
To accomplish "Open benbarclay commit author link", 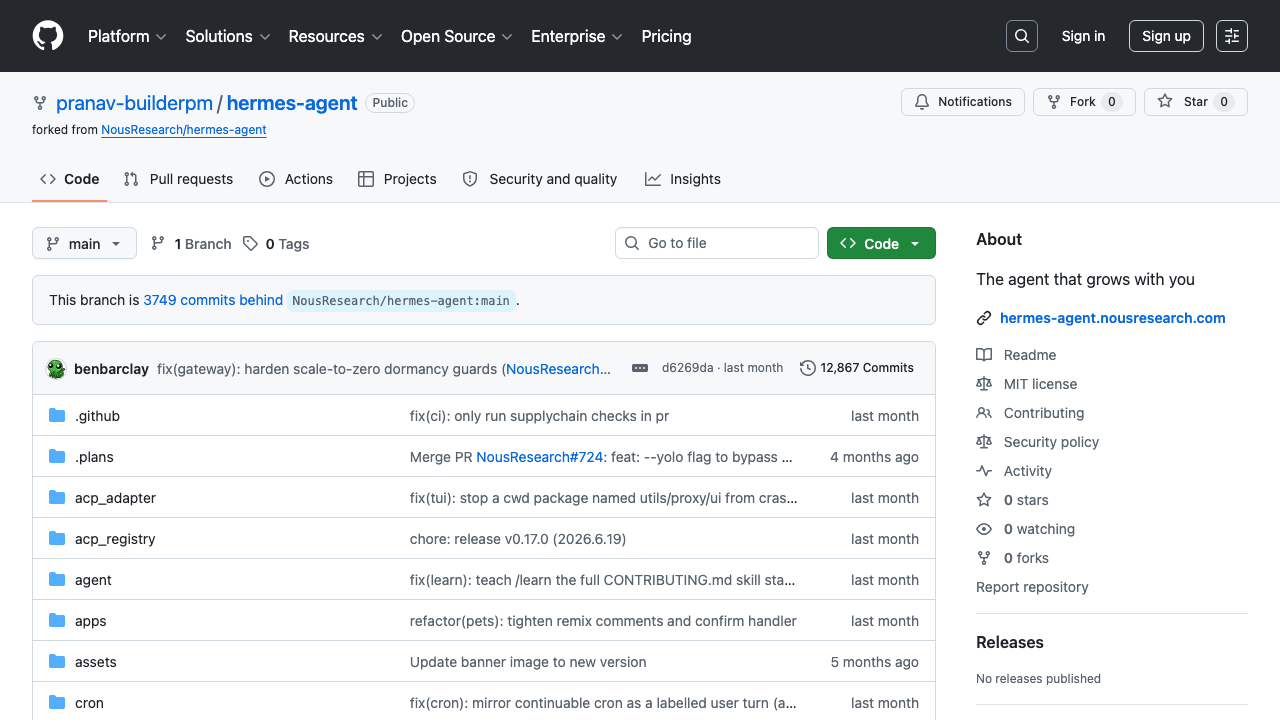I will (x=111, y=369).
